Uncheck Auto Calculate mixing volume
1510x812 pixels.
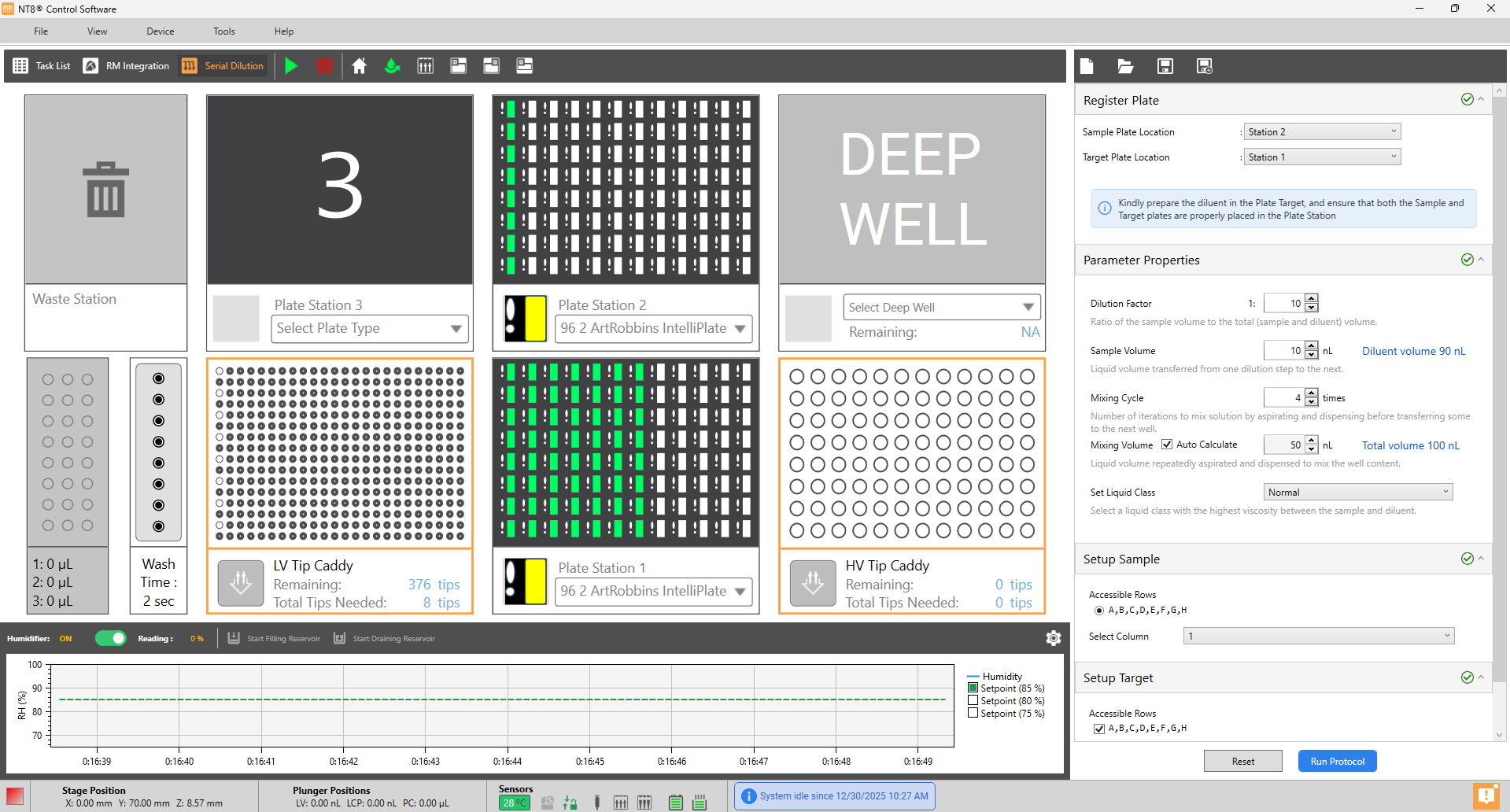1167,445
